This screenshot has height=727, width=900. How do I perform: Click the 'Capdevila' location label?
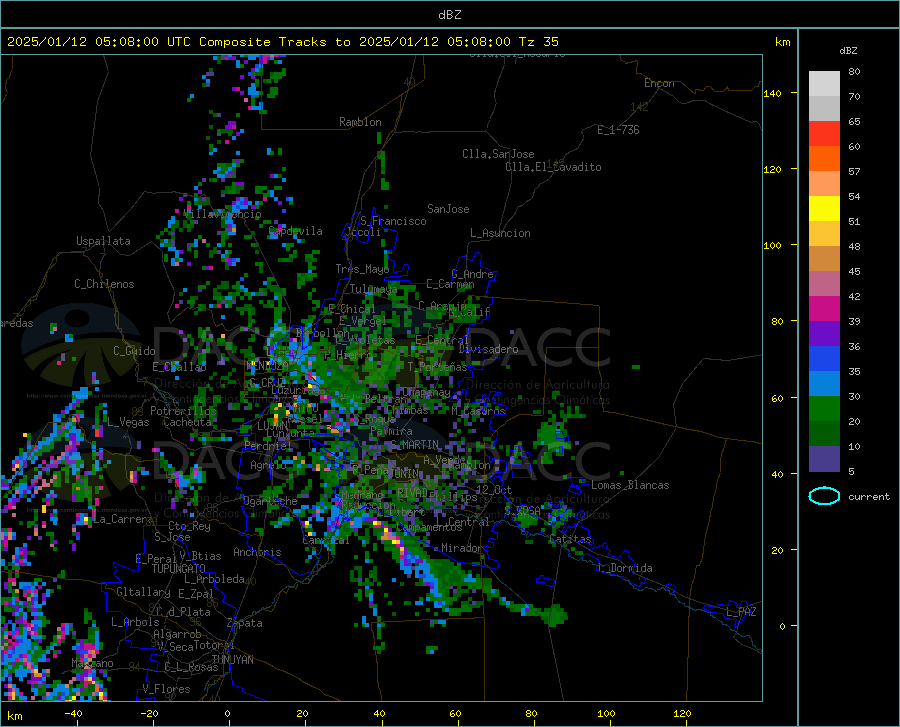coord(296,231)
